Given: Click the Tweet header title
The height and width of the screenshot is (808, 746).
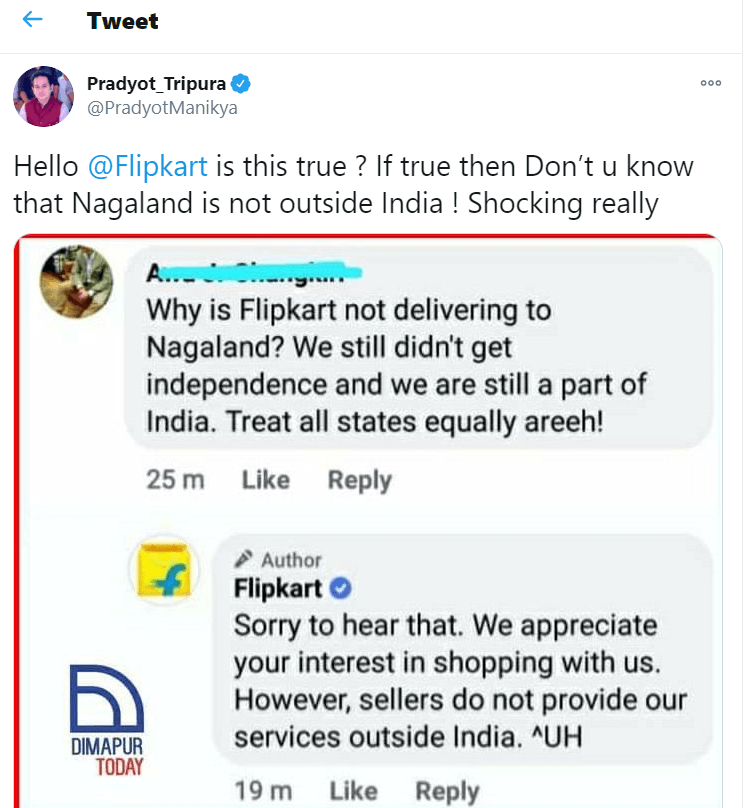Looking at the screenshot, I should [x=122, y=20].
